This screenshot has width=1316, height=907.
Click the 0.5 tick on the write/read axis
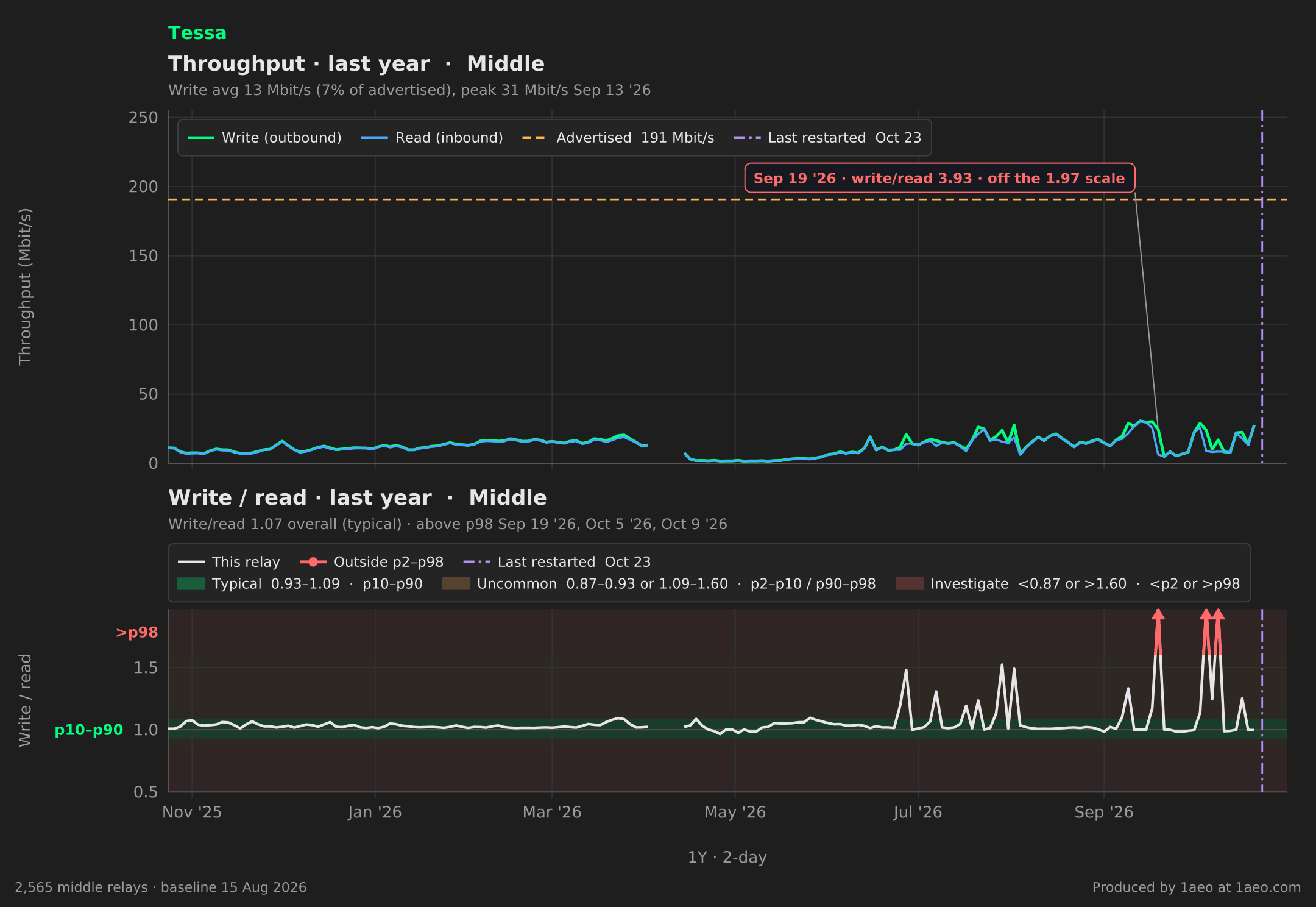[146, 792]
